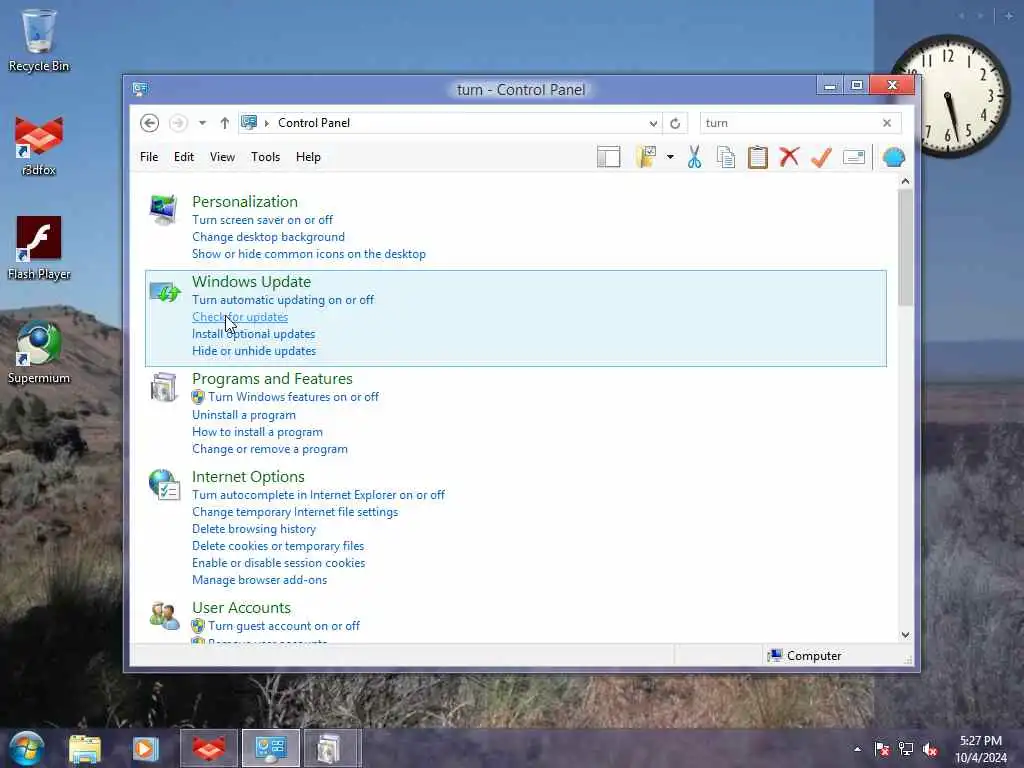Click 'Turn autocomplete in Internet Explorer on or off'

[x=319, y=495]
